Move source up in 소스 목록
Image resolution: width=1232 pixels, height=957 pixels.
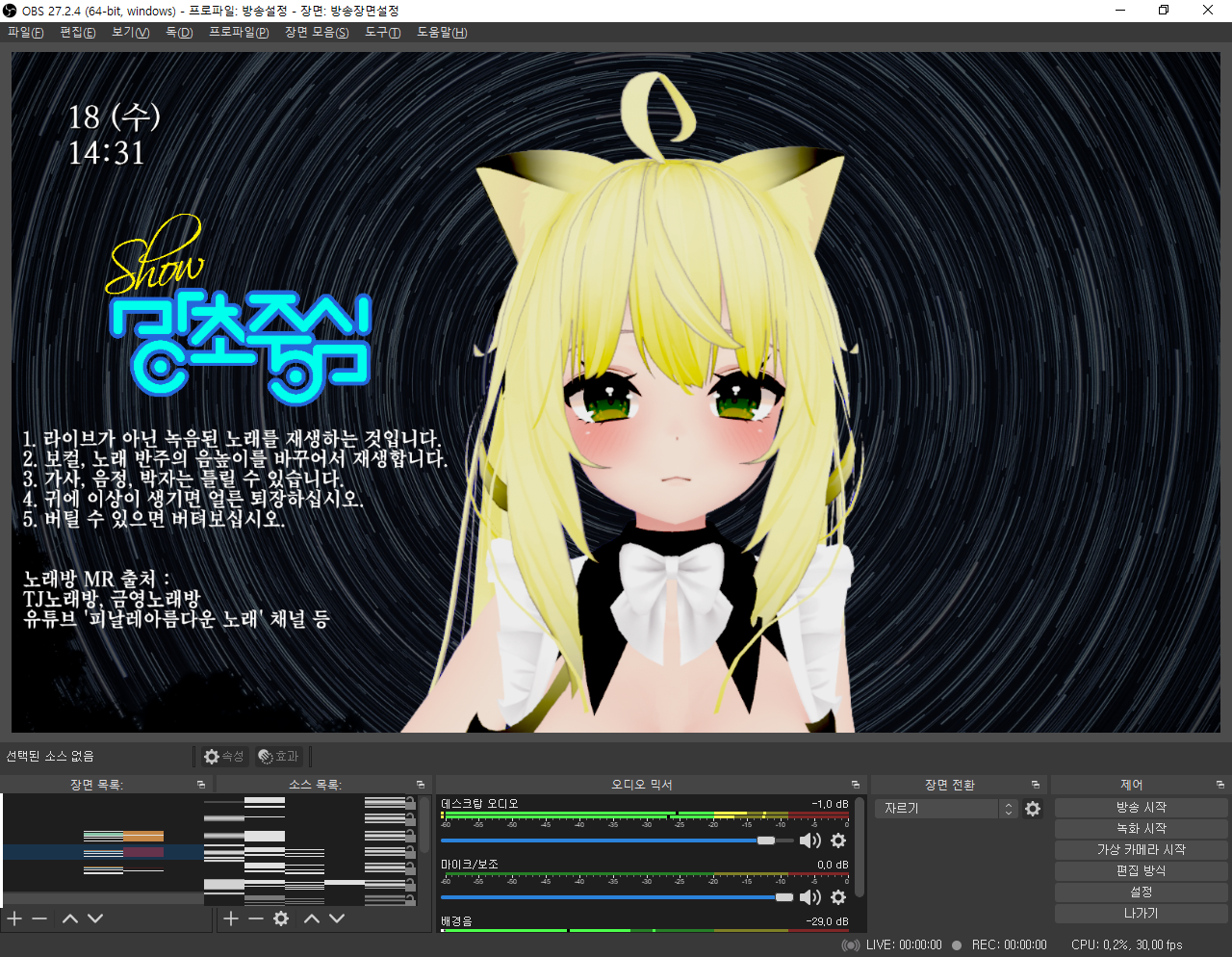point(312,918)
